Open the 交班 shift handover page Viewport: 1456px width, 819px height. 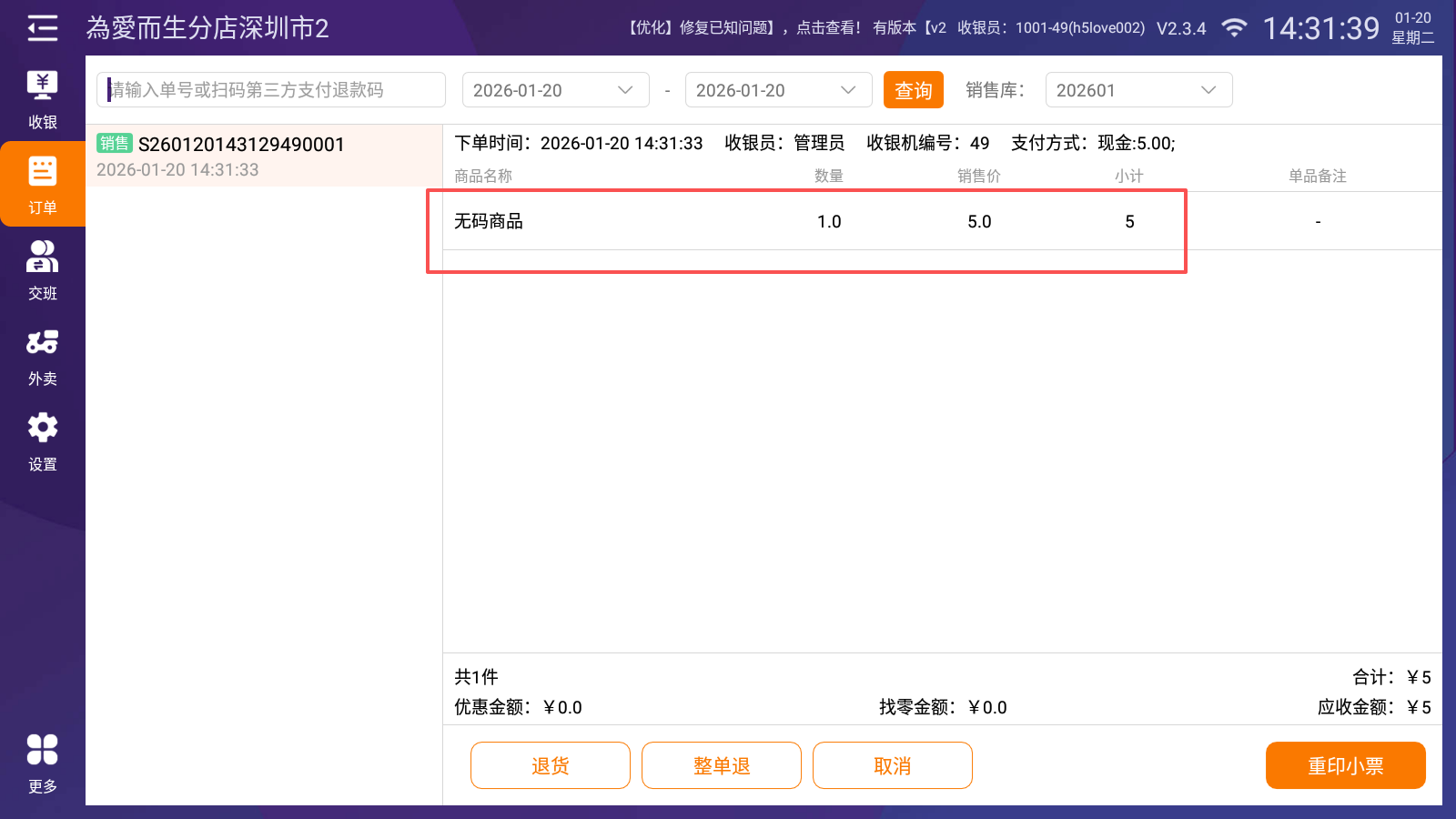pyautogui.click(x=42, y=270)
